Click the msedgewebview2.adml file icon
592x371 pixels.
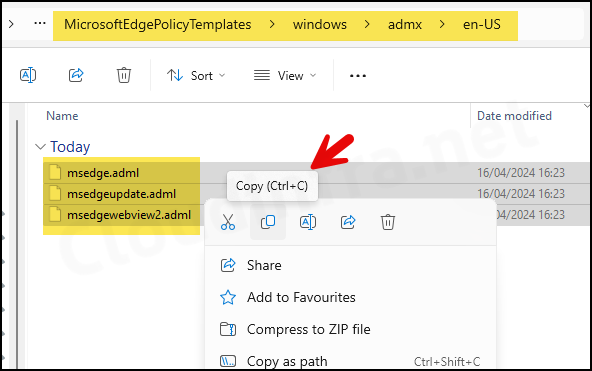pos(55,215)
